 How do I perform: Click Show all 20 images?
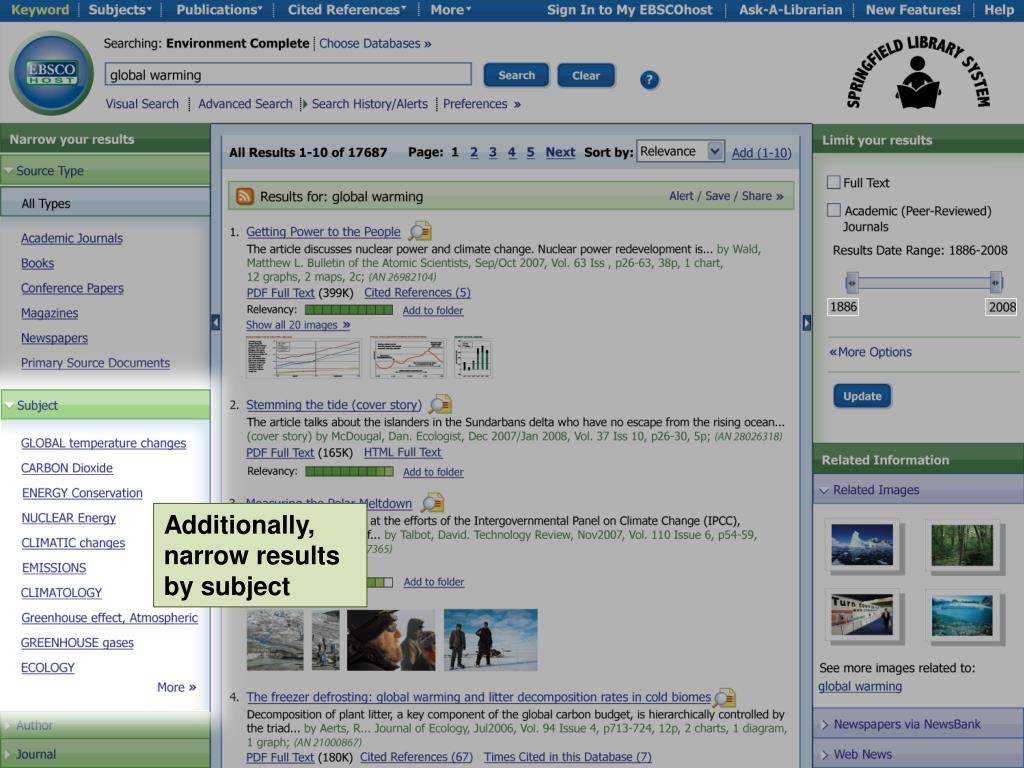(298, 325)
